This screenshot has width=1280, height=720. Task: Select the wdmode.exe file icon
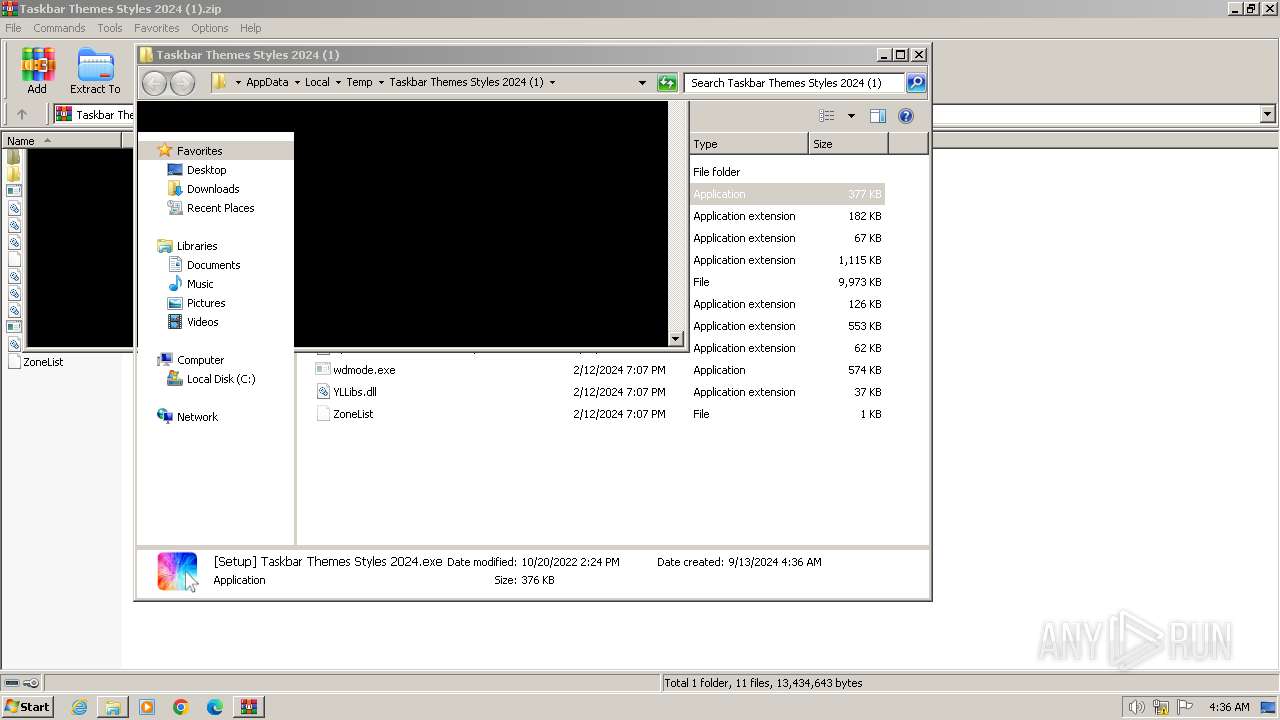[x=323, y=370]
